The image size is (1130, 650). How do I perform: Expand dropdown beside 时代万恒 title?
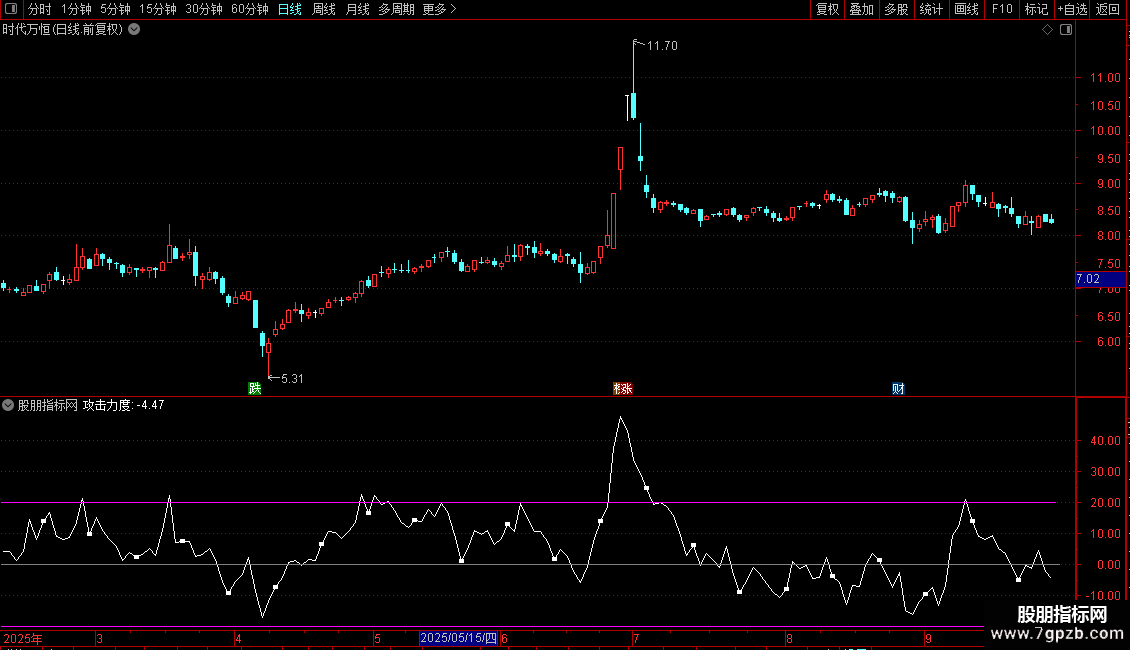[x=134, y=30]
